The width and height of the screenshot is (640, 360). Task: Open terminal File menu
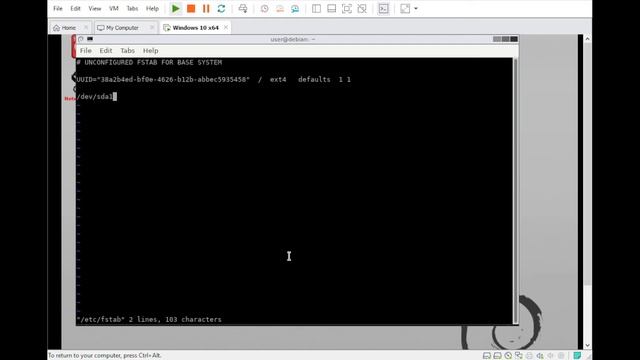[86, 51]
